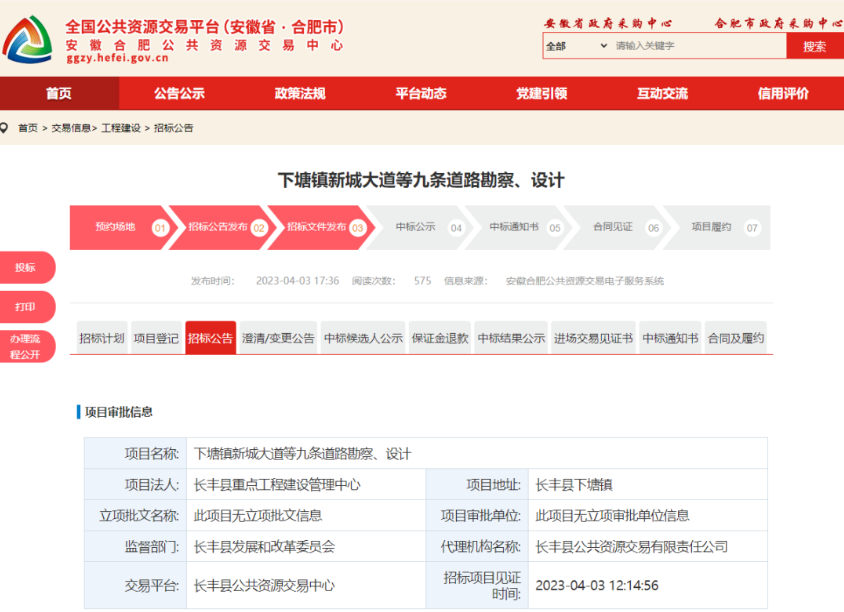
Task: Switch to 澄清/变更公告 tab
Action: pos(278,338)
